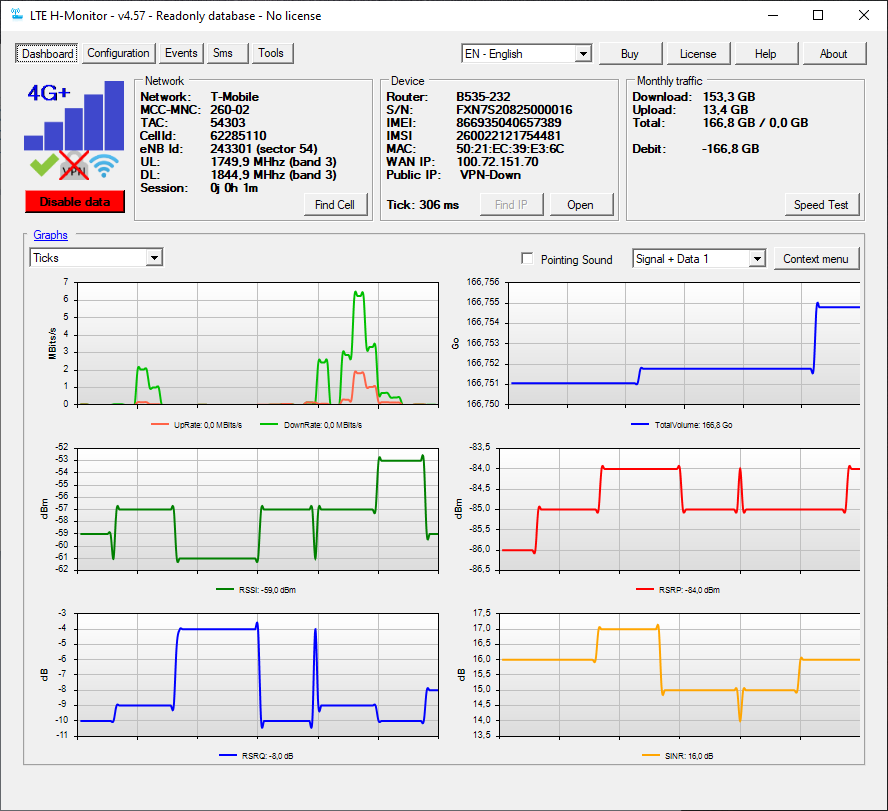Open the Events tab
Screen dimensions: 888x811
click(x=181, y=53)
